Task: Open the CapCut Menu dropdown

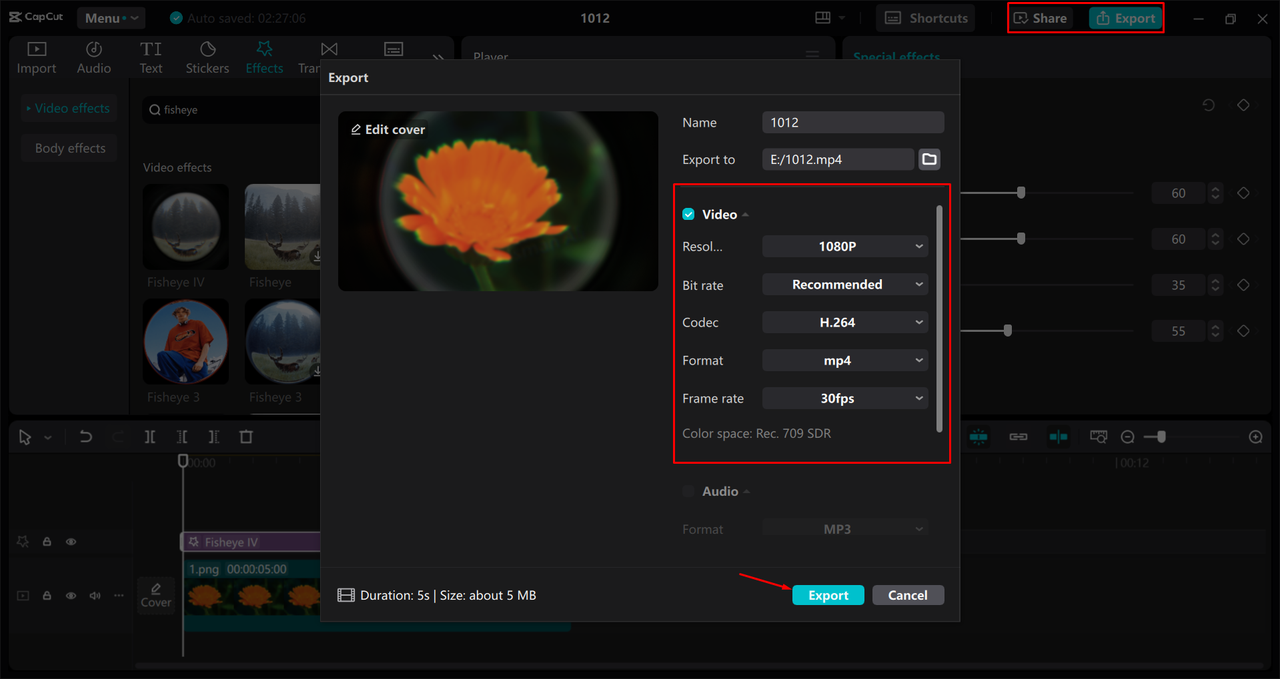Action: pyautogui.click(x=111, y=18)
